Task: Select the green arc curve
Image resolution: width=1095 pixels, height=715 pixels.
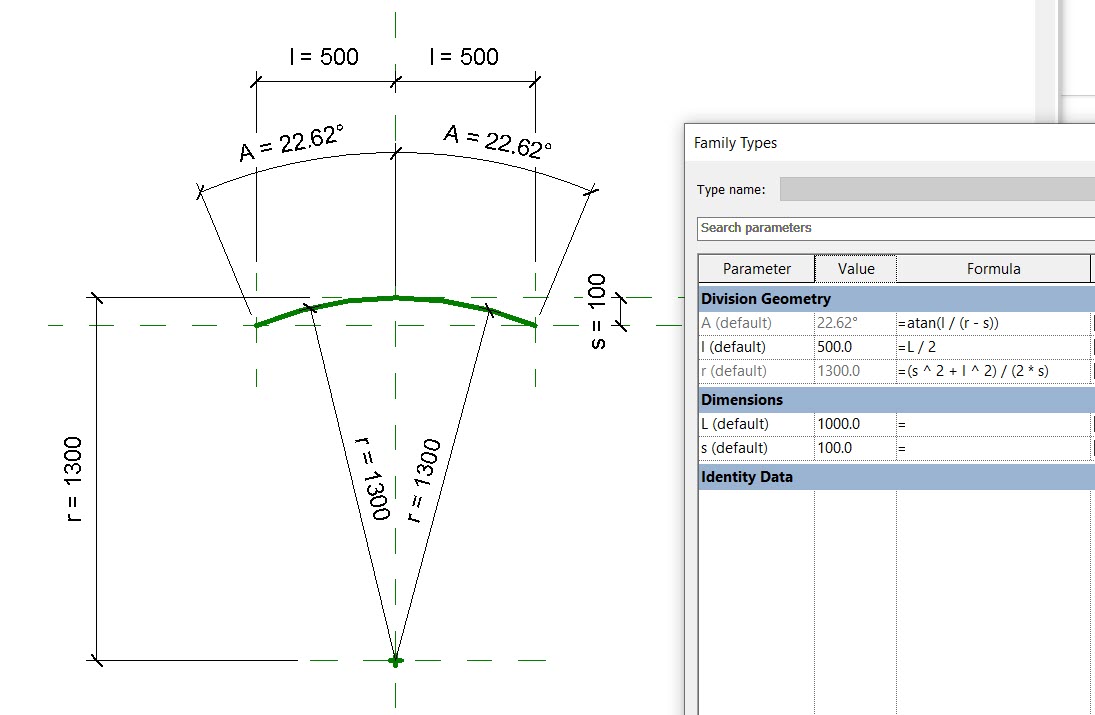Action: (x=395, y=299)
